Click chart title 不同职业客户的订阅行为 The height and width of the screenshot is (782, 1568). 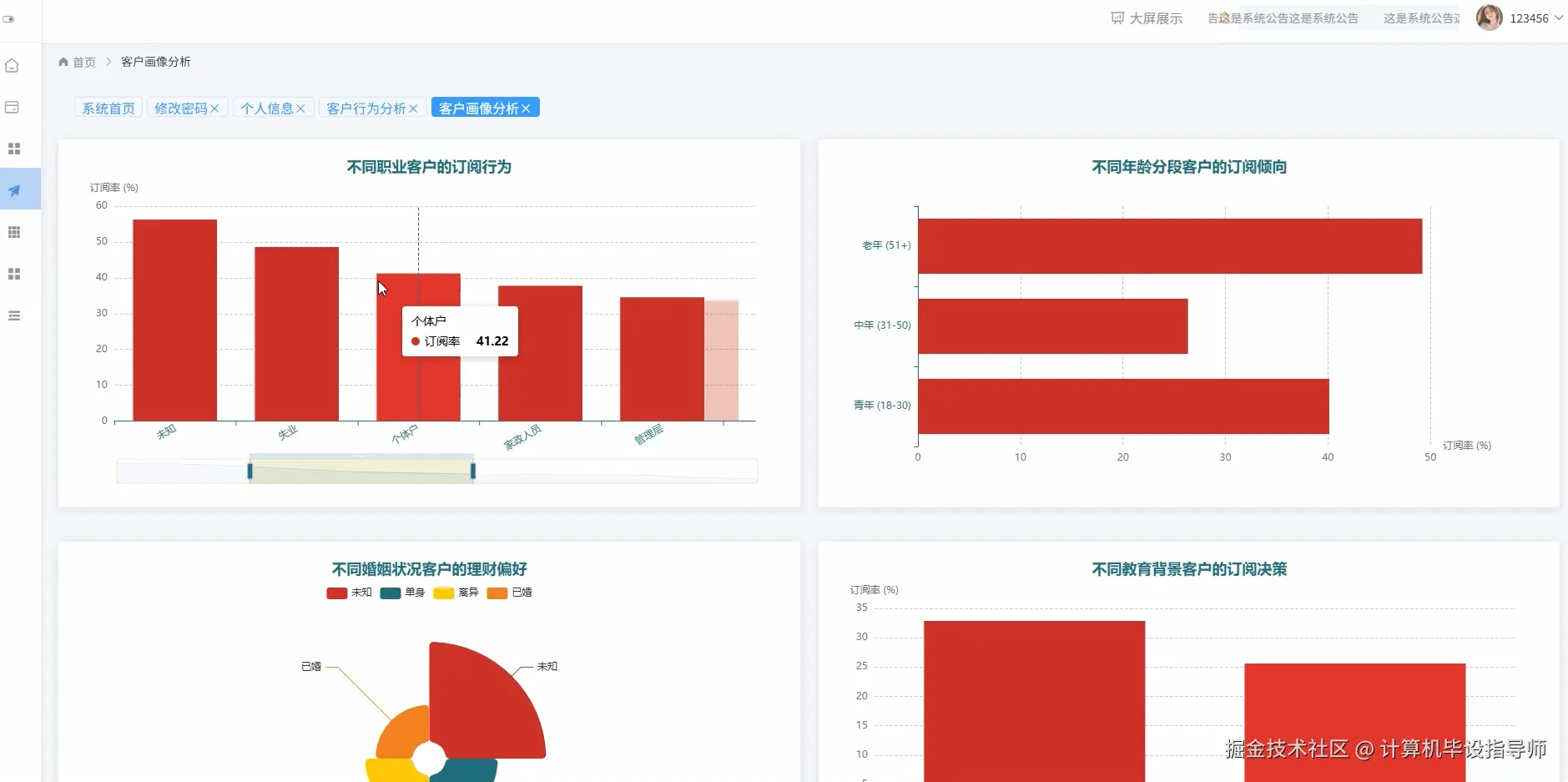[x=429, y=167]
